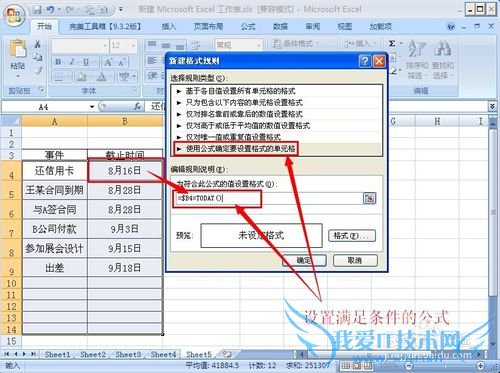This screenshot has height=373, width=500.
Task: Open the Clipboard (剪贴板) group dialog launcher
Action: point(42,90)
